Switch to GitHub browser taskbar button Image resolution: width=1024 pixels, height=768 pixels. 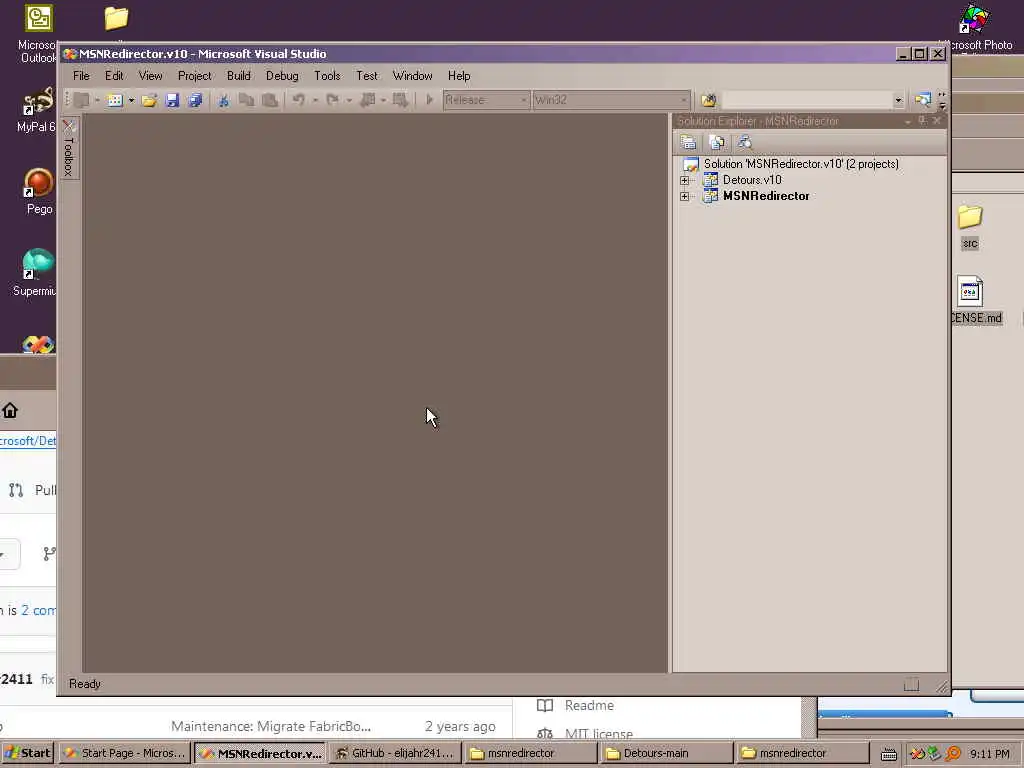[x=394, y=753]
